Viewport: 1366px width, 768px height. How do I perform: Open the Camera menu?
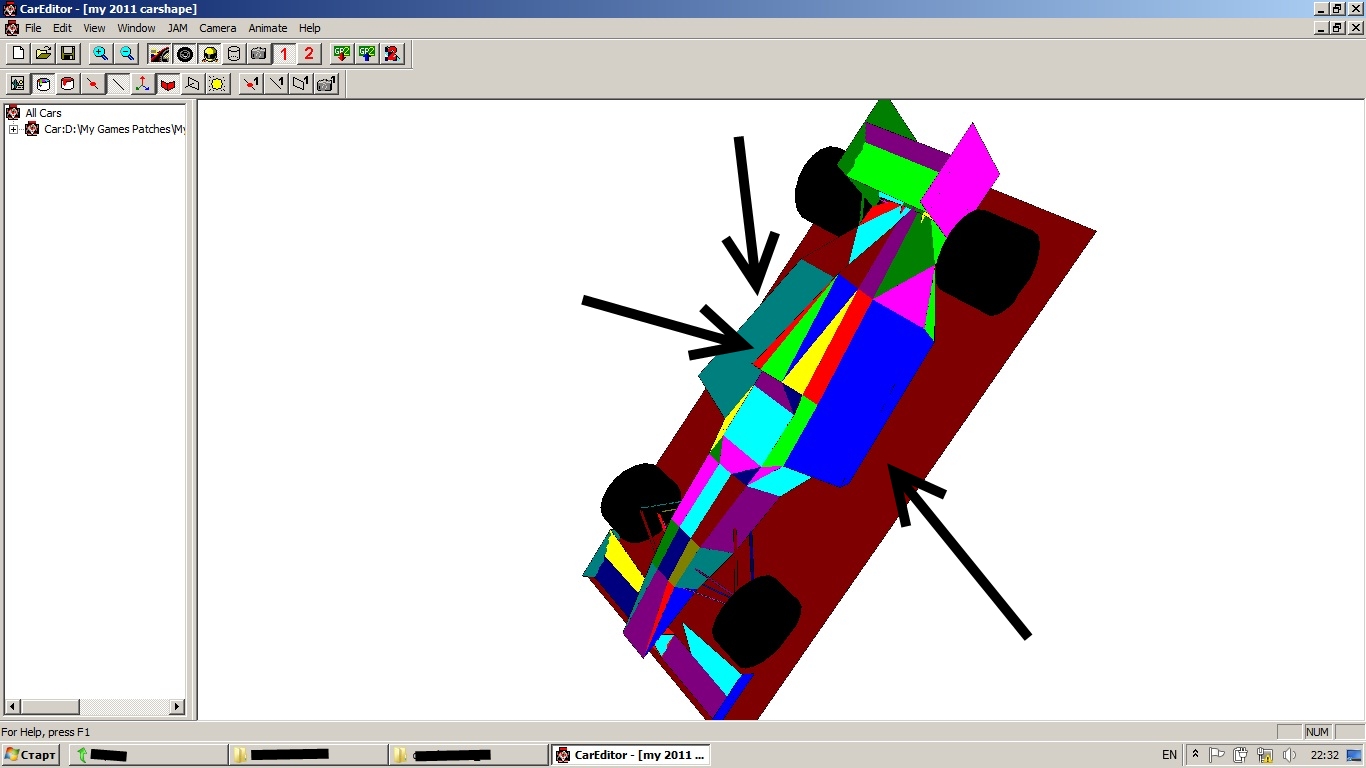(x=217, y=28)
